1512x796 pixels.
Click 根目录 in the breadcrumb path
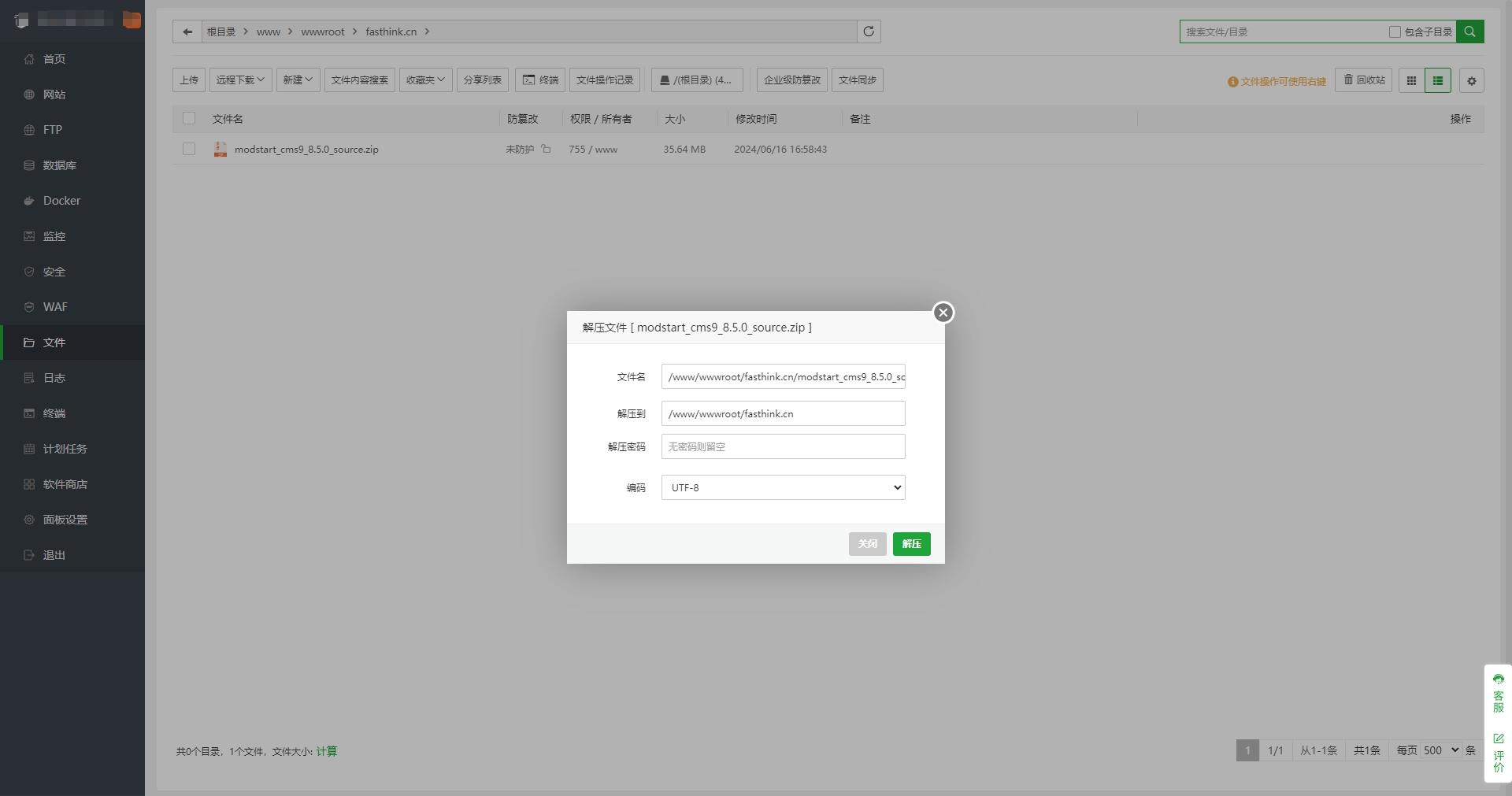[x=221, y=31]
